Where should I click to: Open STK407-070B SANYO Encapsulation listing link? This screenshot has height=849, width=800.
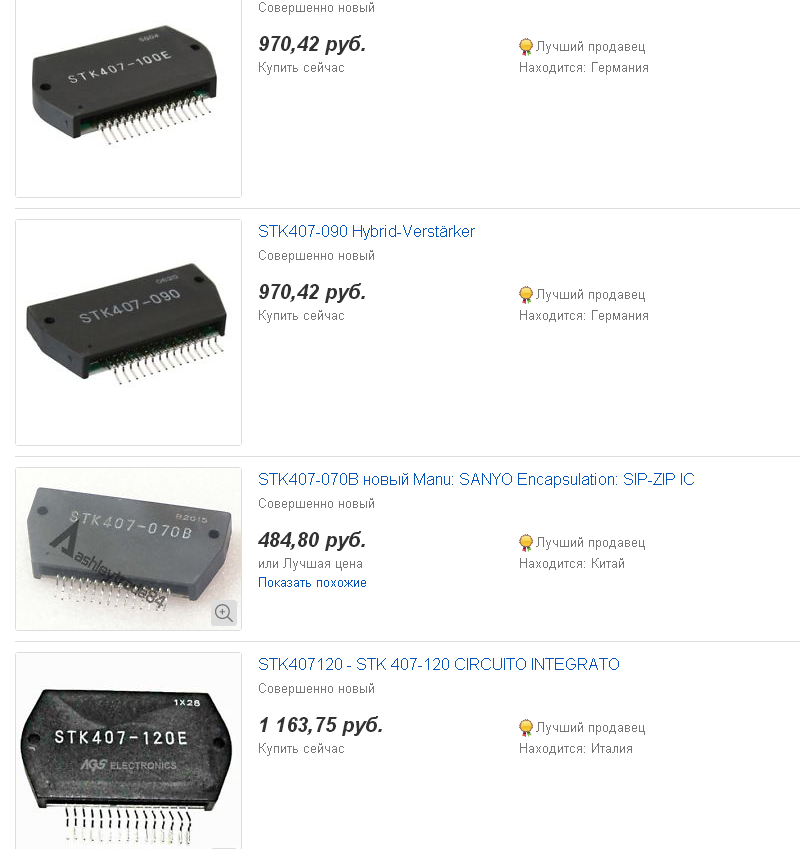click(x=476, y=480)
